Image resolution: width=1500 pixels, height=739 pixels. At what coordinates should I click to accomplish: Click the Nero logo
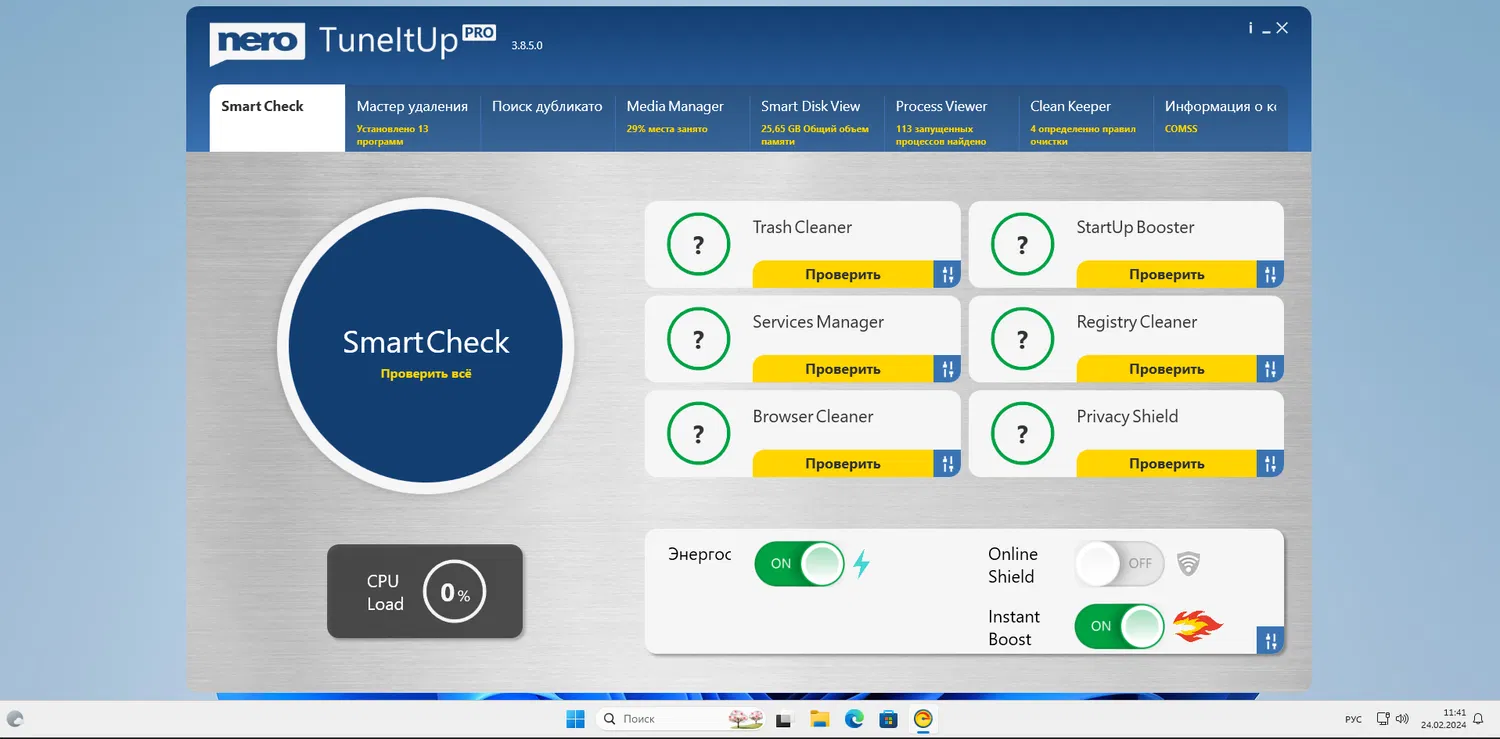[257, 43]
